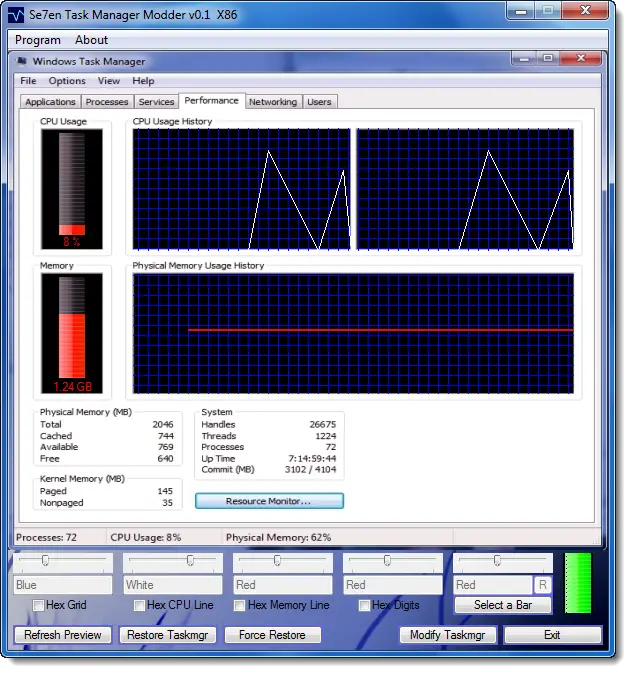Image resolution: width=631 pixels, height=673 pixels.
Task: Enable the Hex Digits checkbox
Action: [364, 606]
